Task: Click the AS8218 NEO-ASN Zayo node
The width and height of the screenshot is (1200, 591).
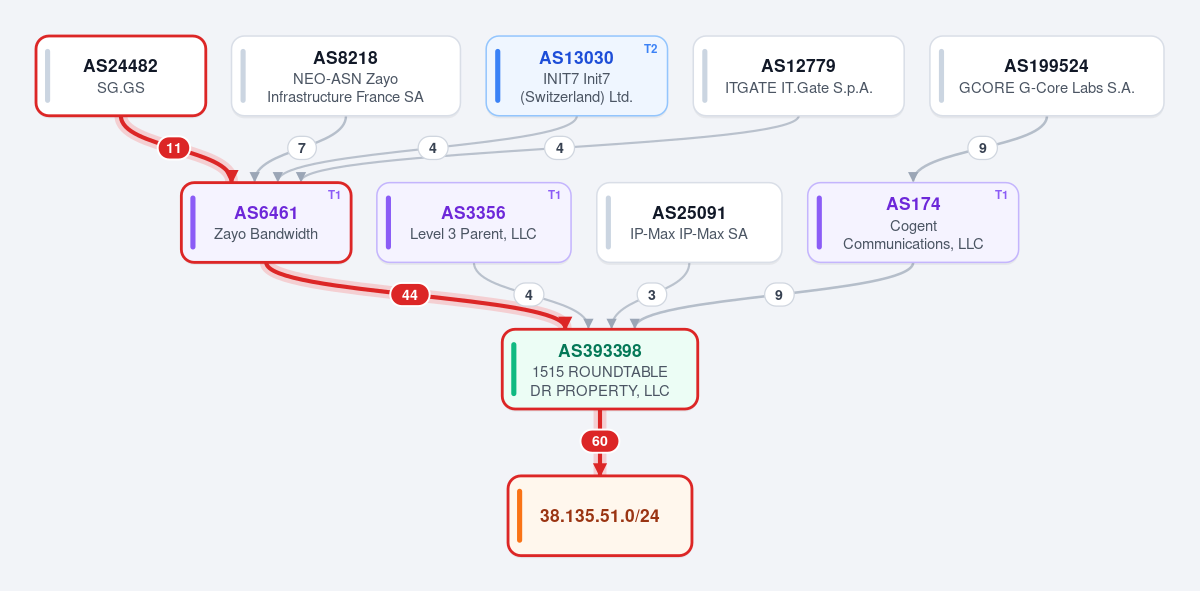Action: (345, 76)
